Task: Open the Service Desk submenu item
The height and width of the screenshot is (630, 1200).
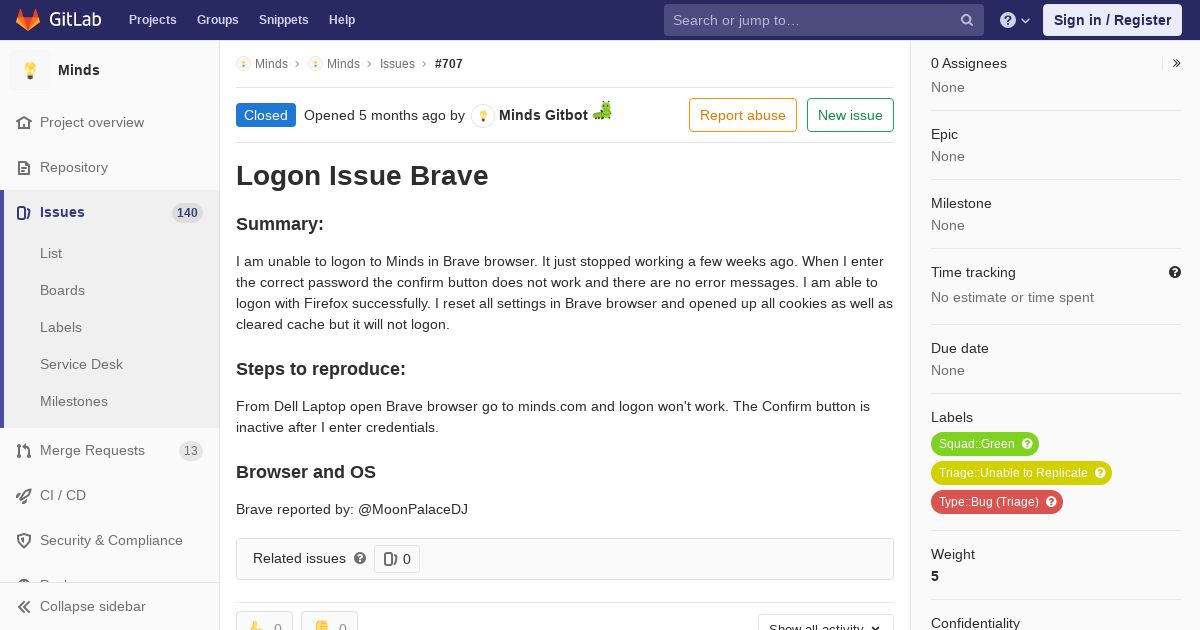Action: (81, 364)
